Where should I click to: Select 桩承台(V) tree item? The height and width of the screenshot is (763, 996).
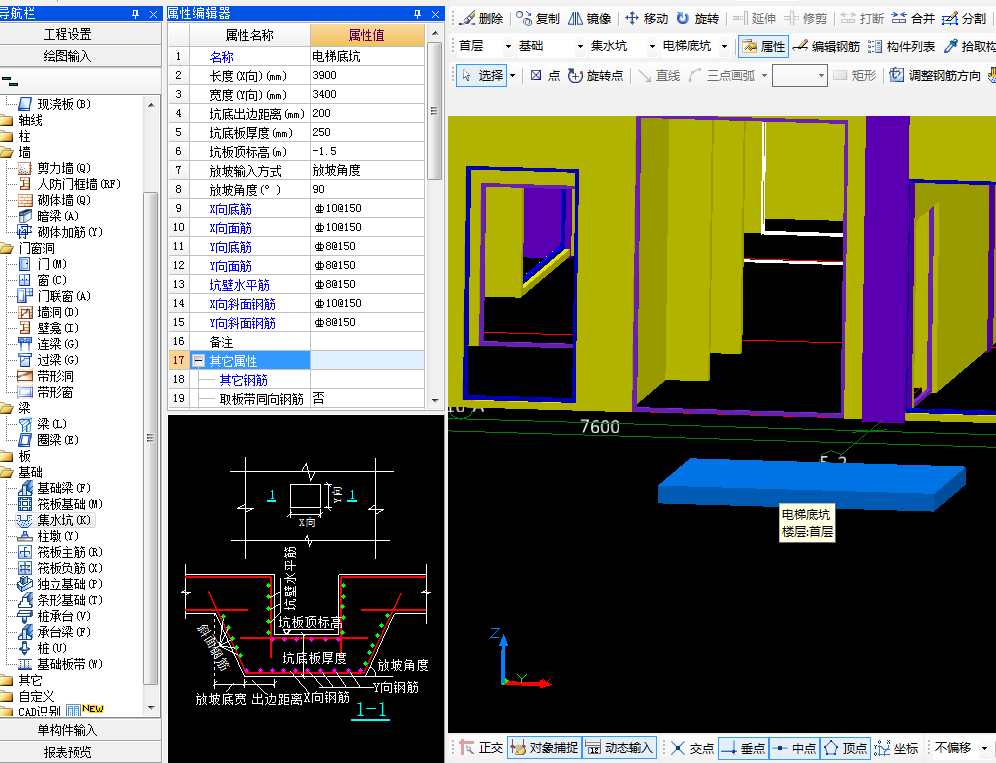pyautogui.click(x=55, y=616)
